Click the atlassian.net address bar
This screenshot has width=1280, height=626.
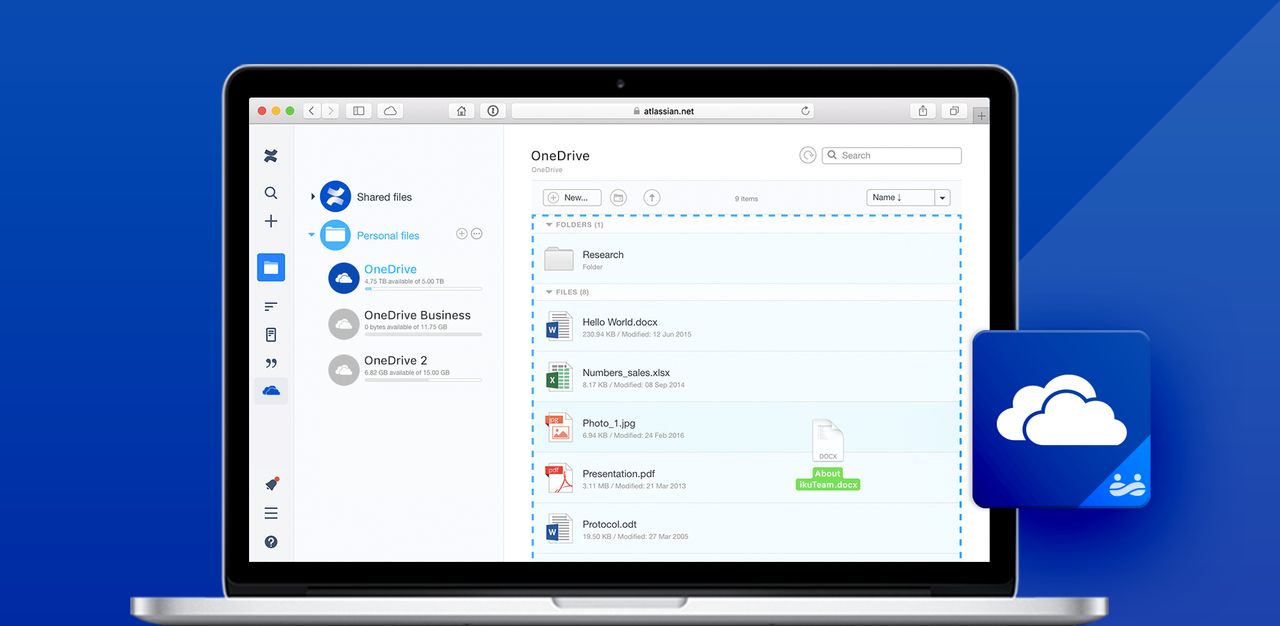click(662, 111)
